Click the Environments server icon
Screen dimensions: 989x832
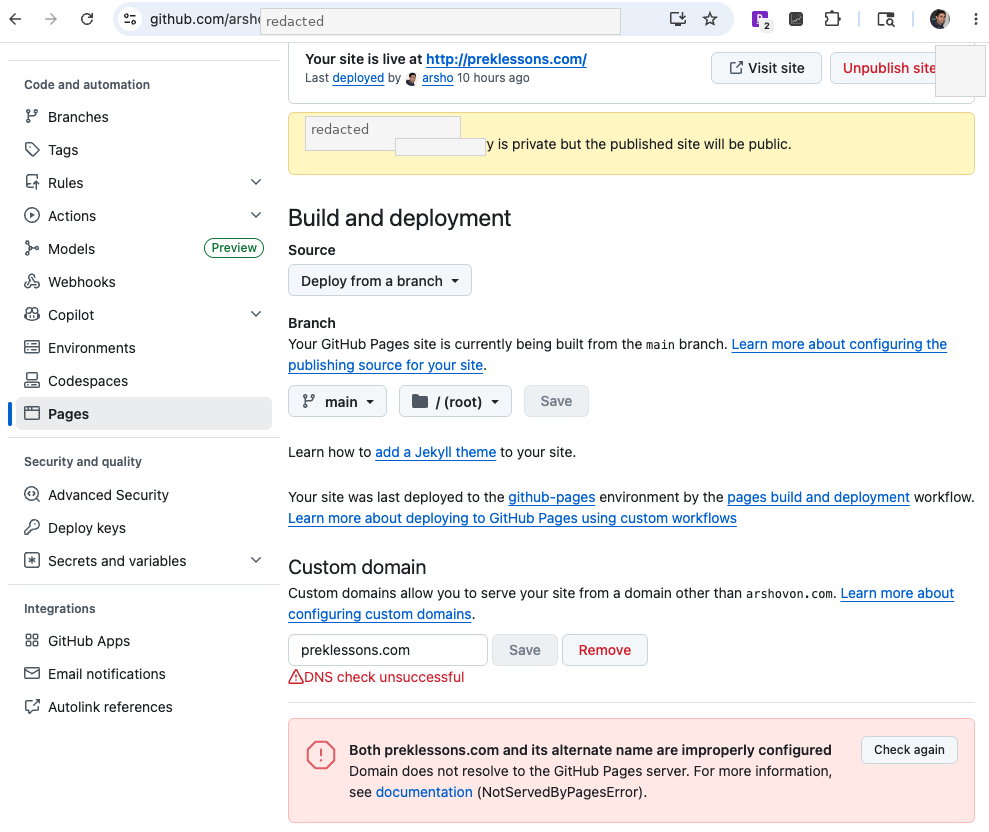[32, 348]
